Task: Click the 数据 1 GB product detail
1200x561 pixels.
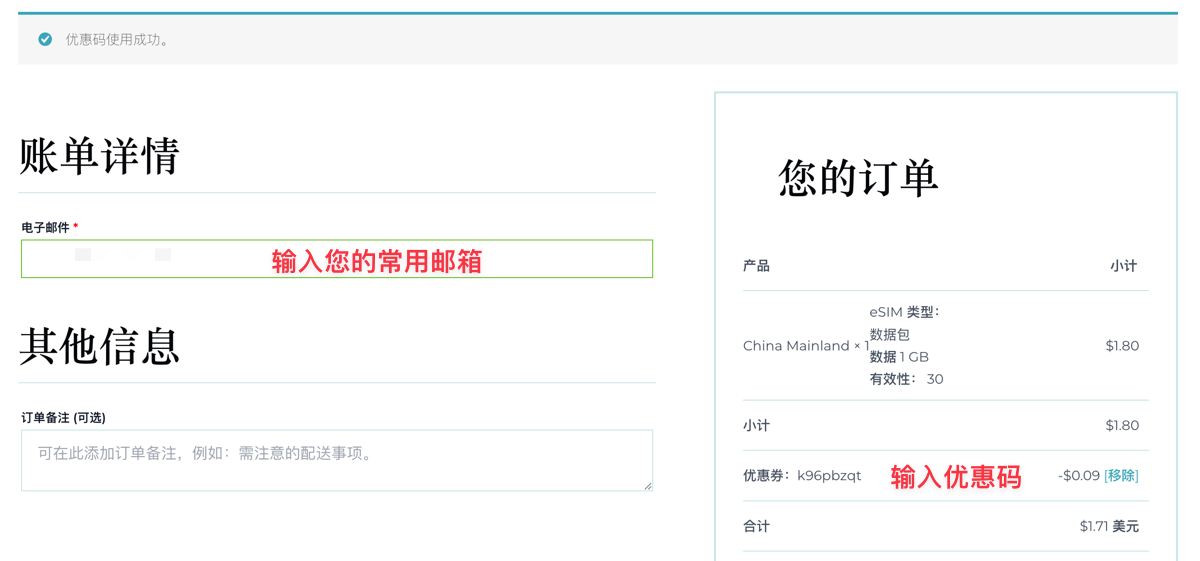Action: point(899,357)
